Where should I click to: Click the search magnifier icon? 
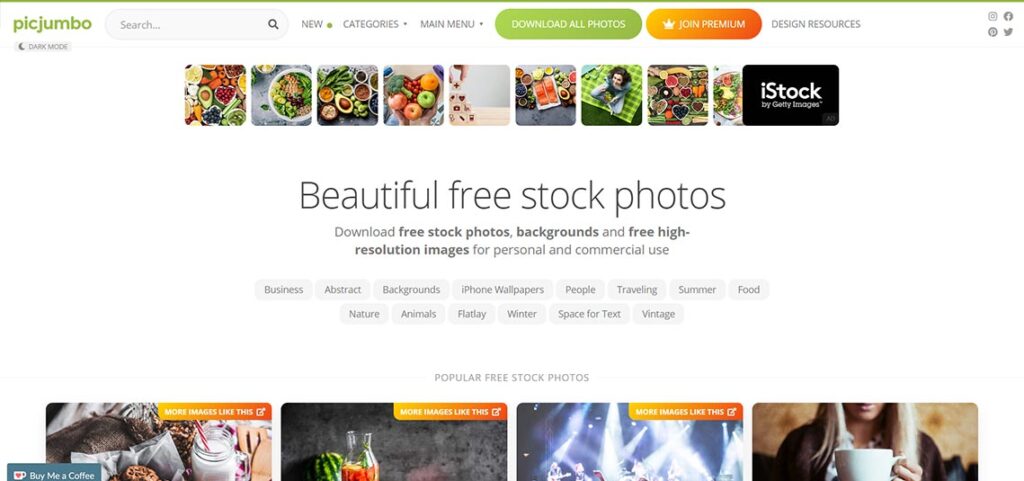point(273,24)
